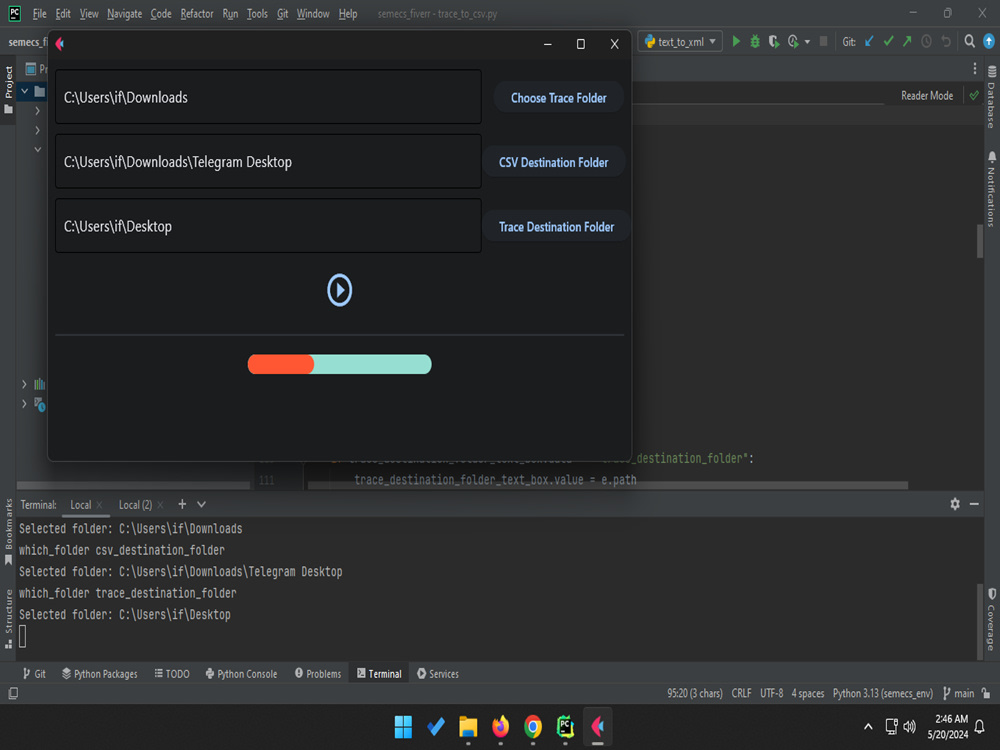Image resolution: width=1000 pixels, height=750 pixels.
Task: Push commits using the Git arrow icon
Action: [x=906, y=41]
